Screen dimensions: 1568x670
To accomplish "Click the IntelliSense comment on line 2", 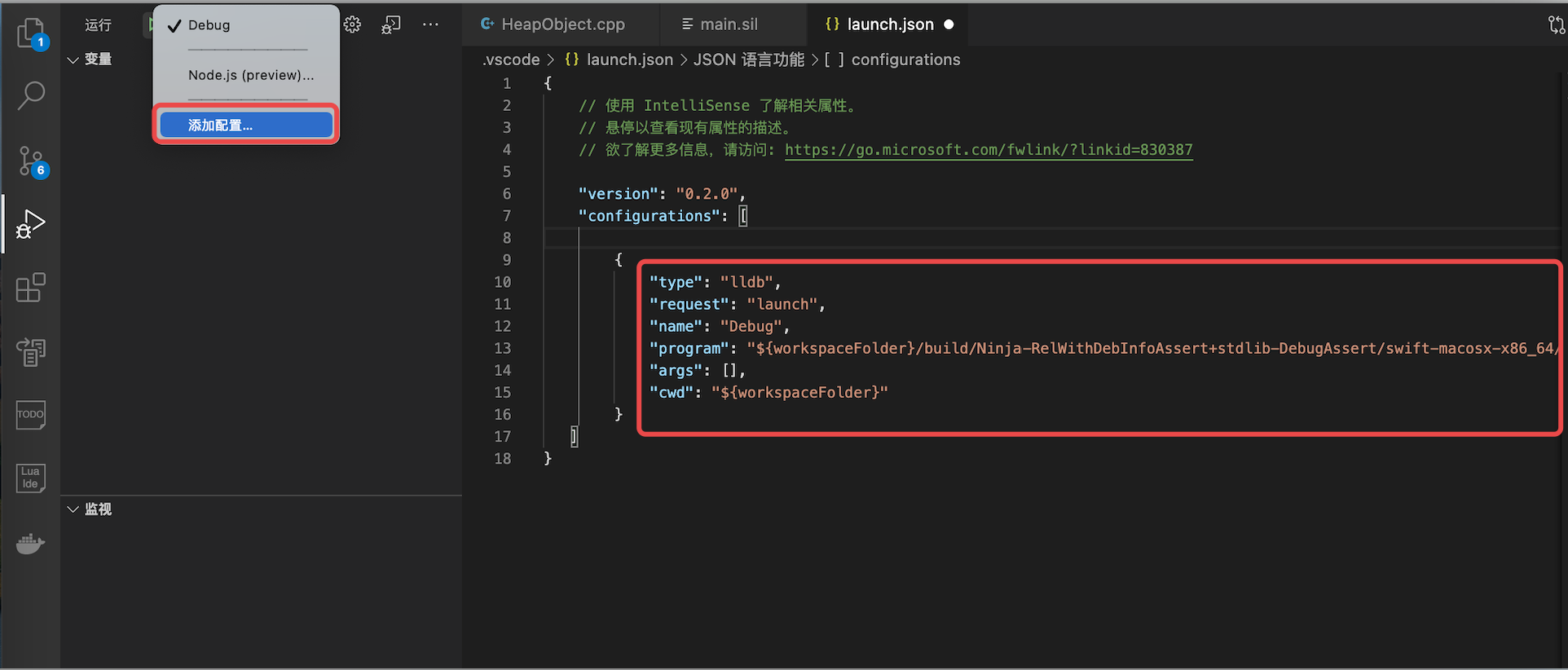I will click(x=717, y=106).
